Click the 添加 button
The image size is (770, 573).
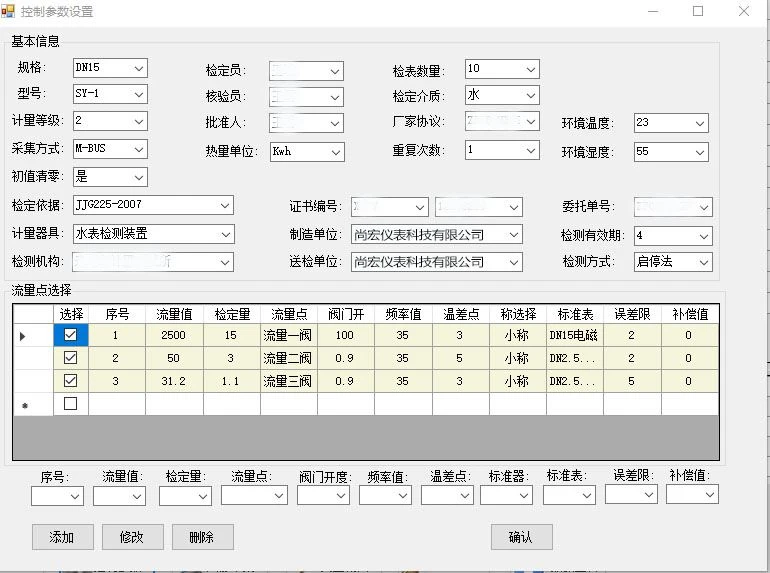tap(62, 537)
